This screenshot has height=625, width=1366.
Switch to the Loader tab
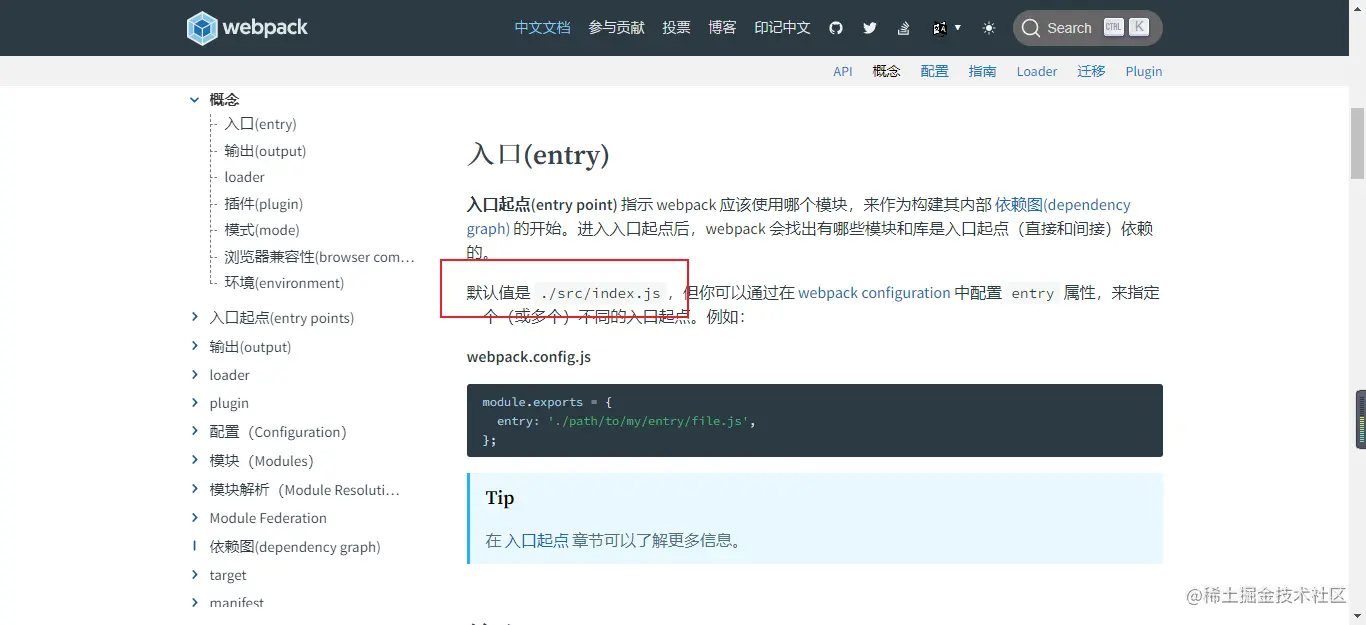[x=1037, y=71]
